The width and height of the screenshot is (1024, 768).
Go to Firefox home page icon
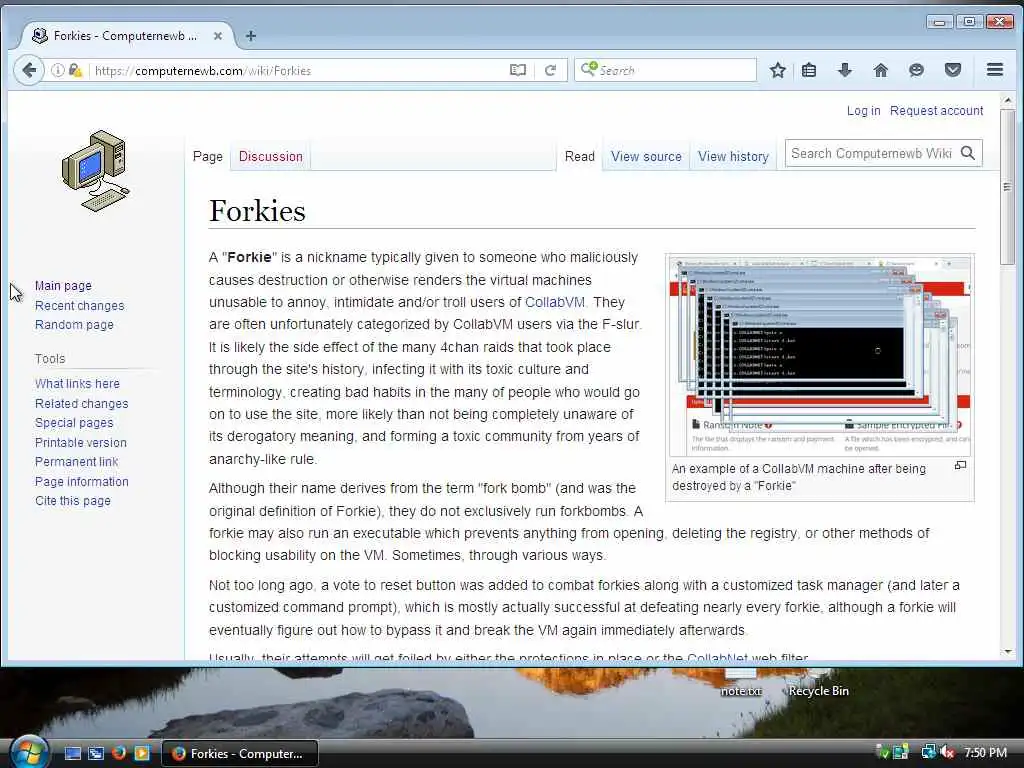coord(880,70)
